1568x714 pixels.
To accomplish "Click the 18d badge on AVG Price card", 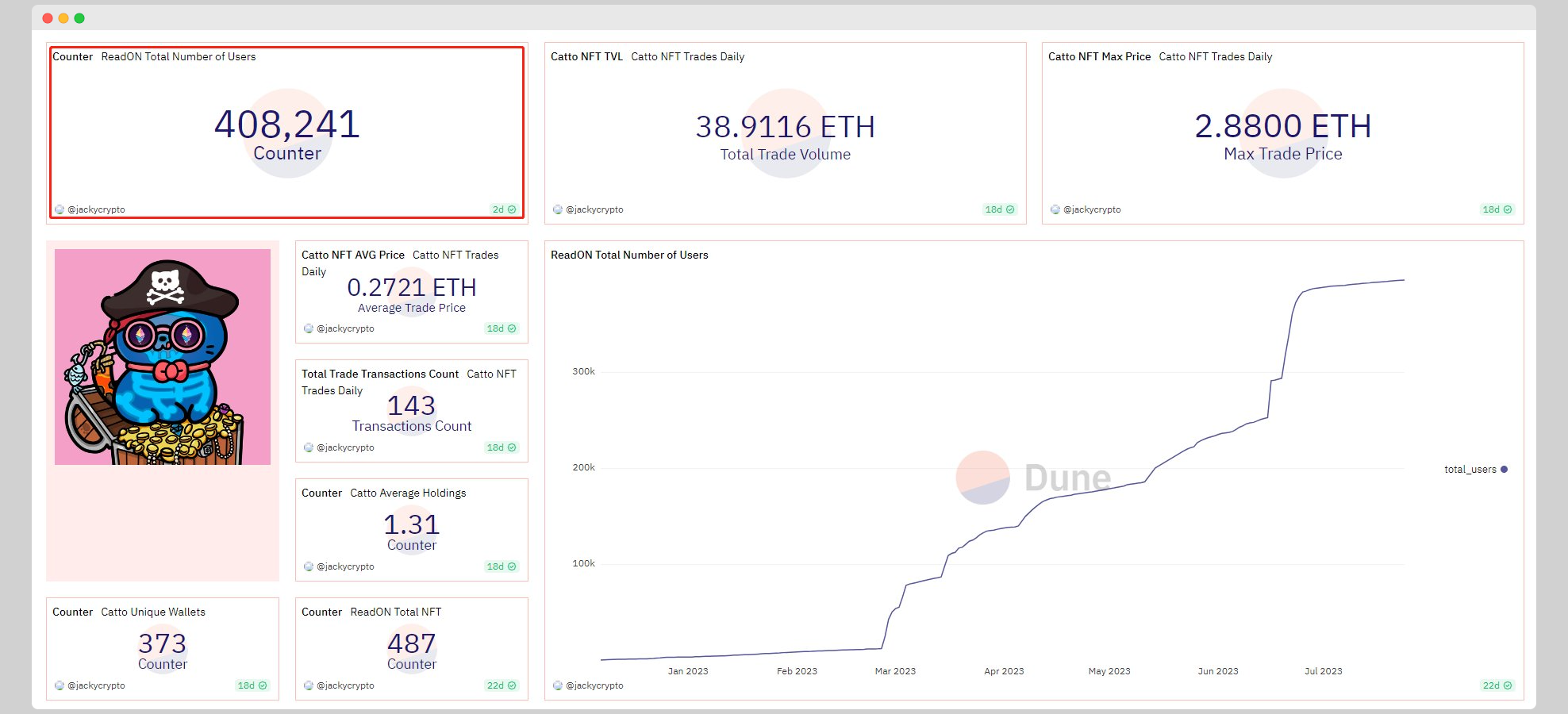I will coord(502,328).
